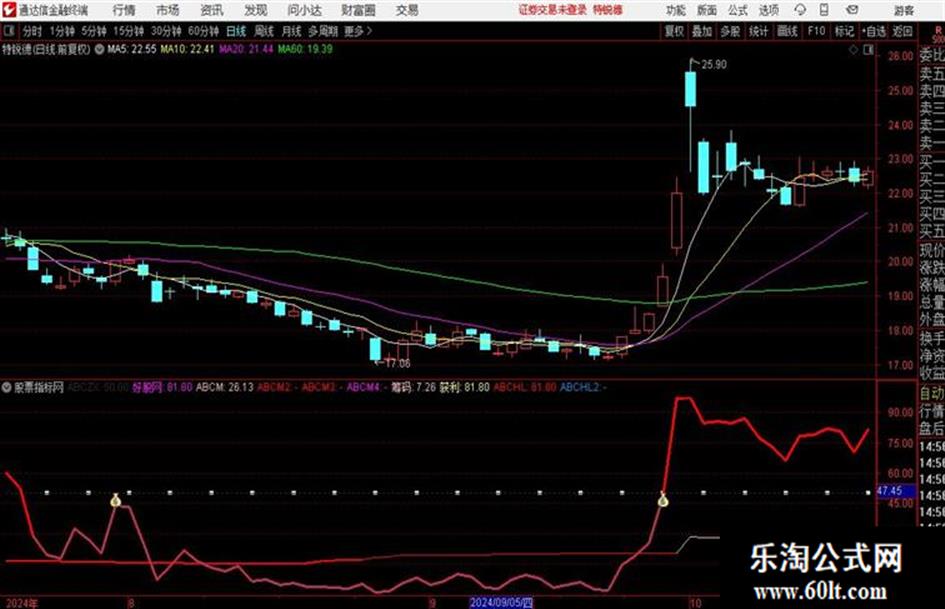Click the MA20: 21.44 label
The width and height of the screenshot is (945, 609).
click(x=246, y=49)
